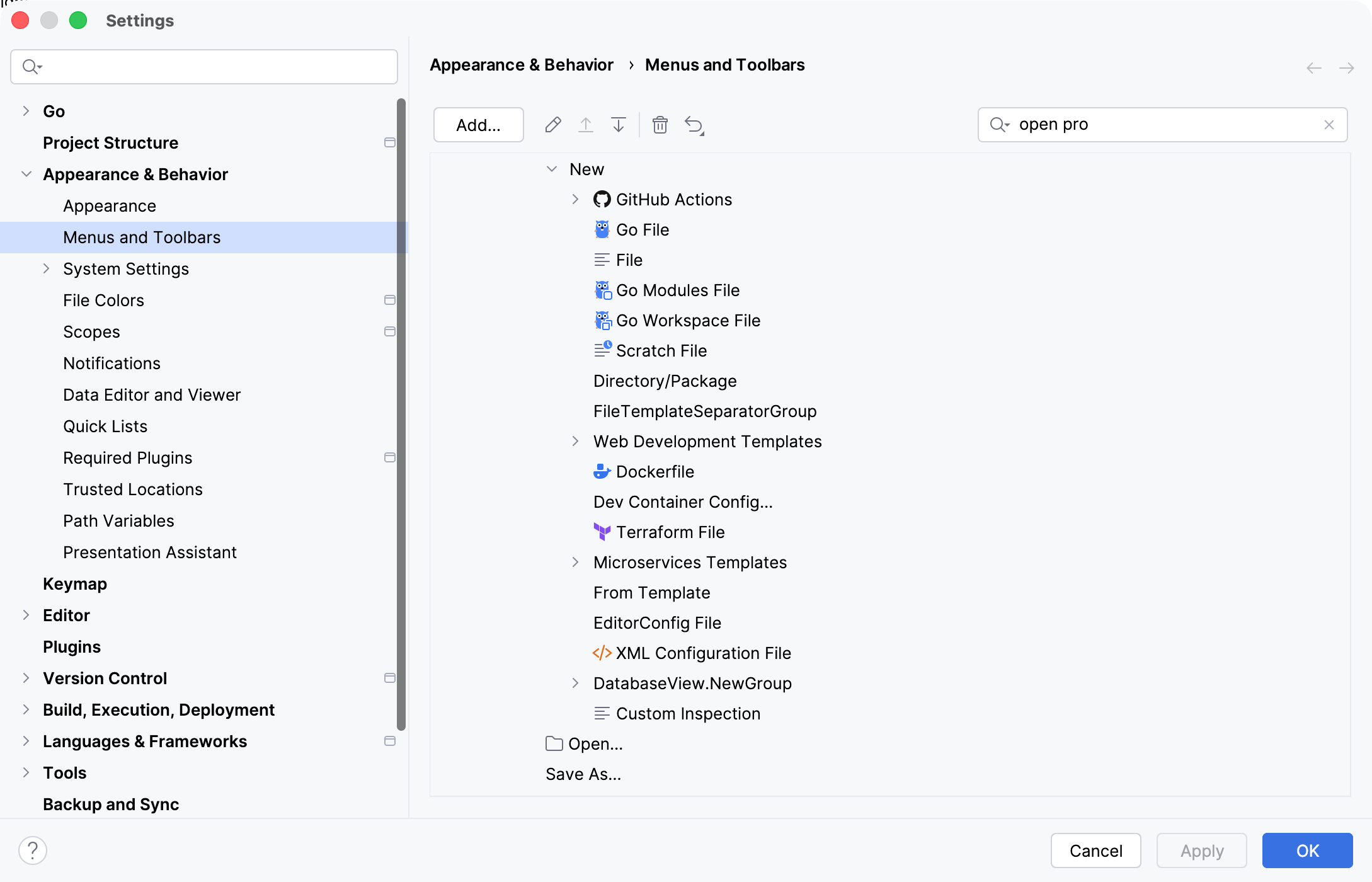Open Keymap settings section
Viewport: 1372px width, 882px height.
pos(75,583)
